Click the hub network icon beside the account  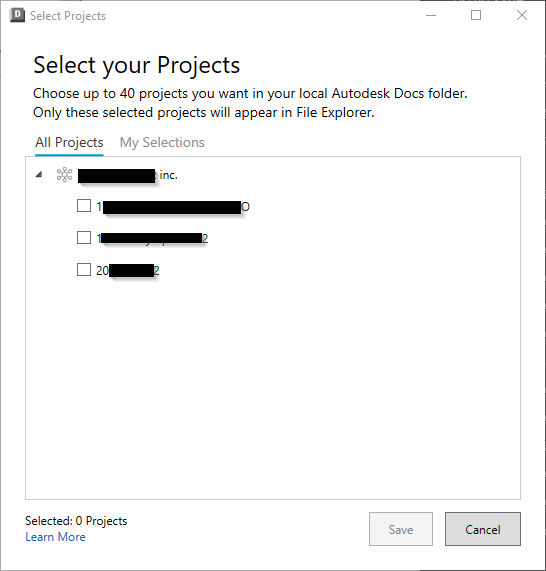(64, 175)
